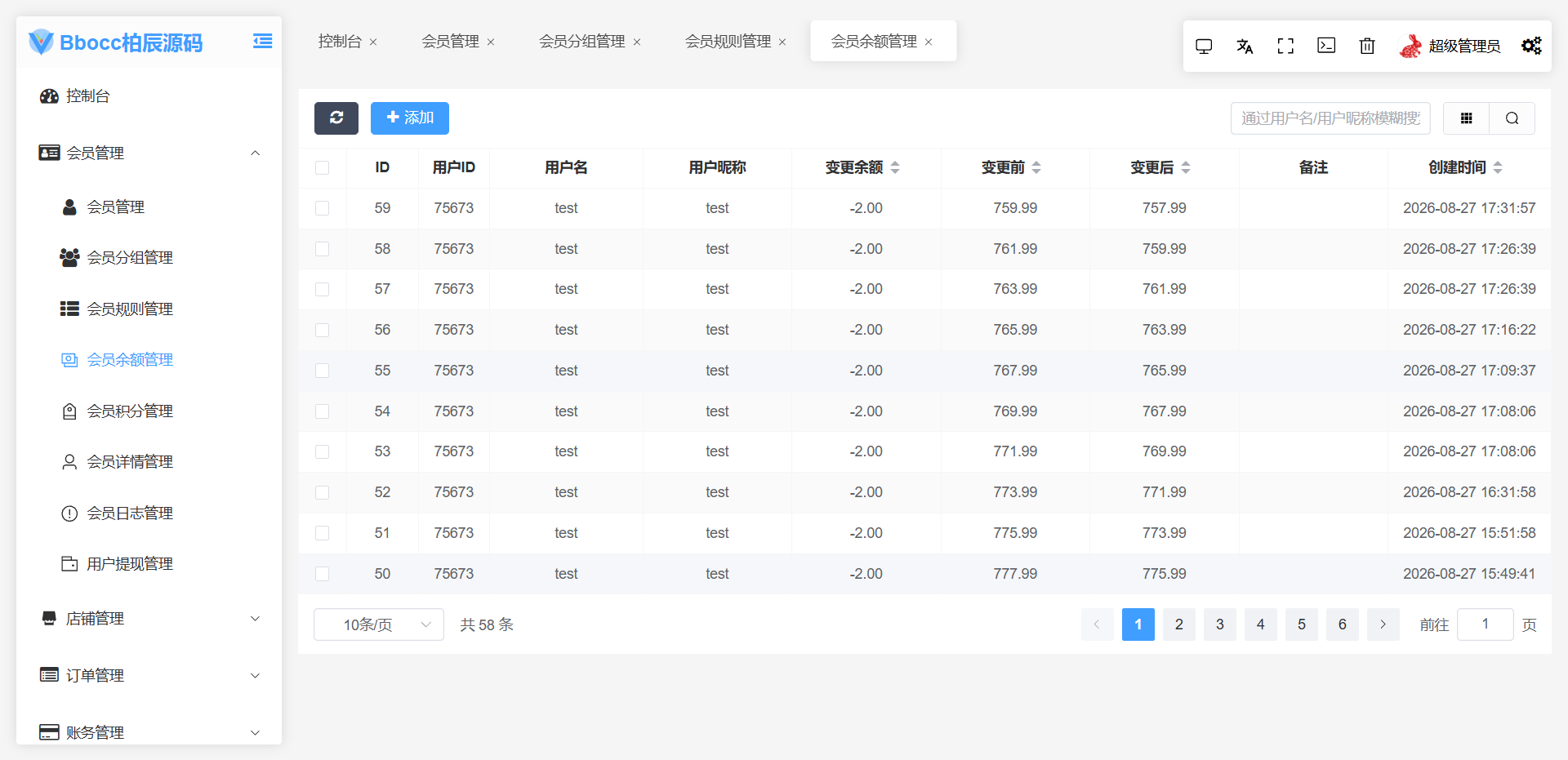1568x760 pixels.
Task: Click the 会员管理 person icon in the submenu
Action: point(69,207)
